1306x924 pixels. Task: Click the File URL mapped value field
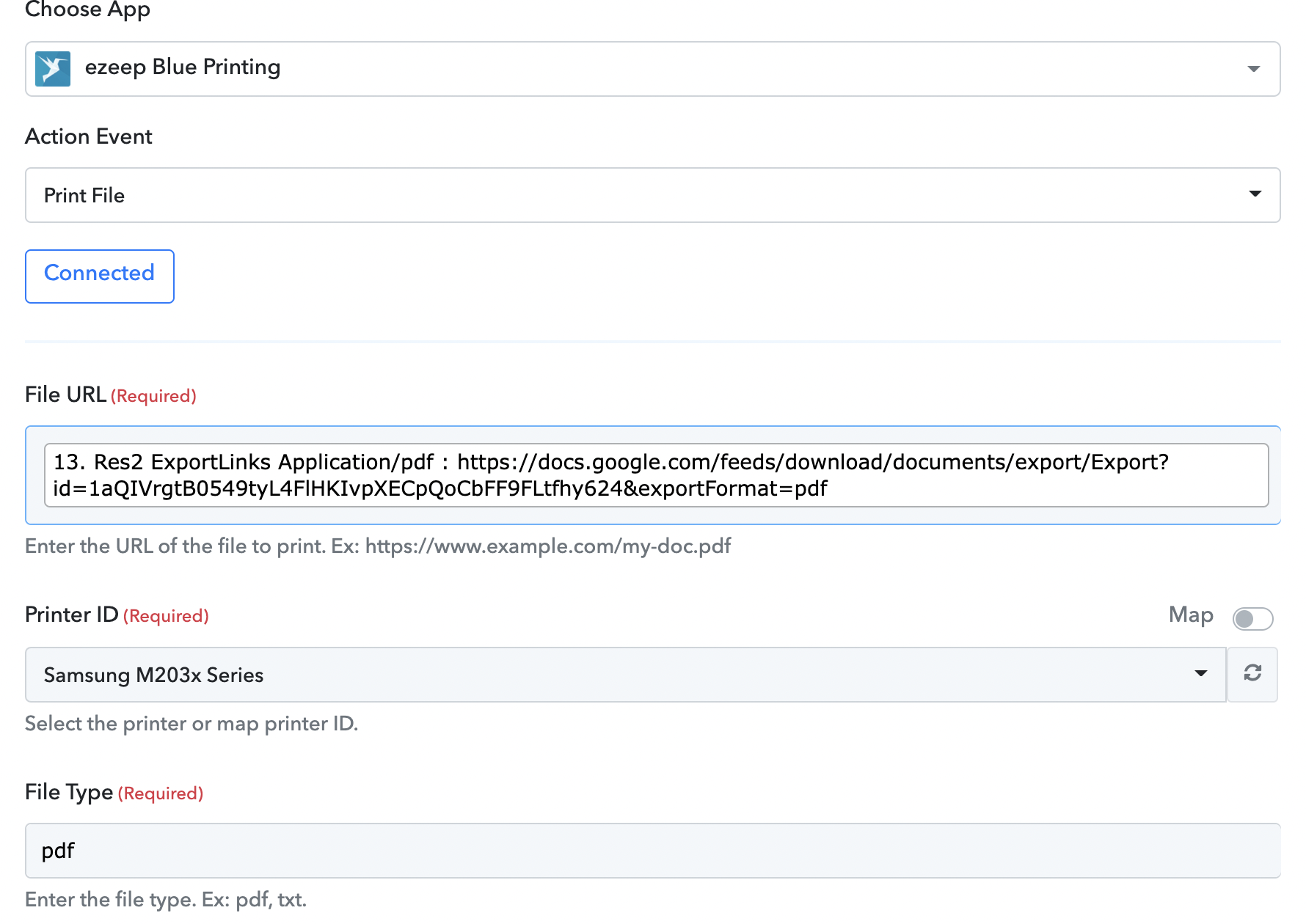657,475
